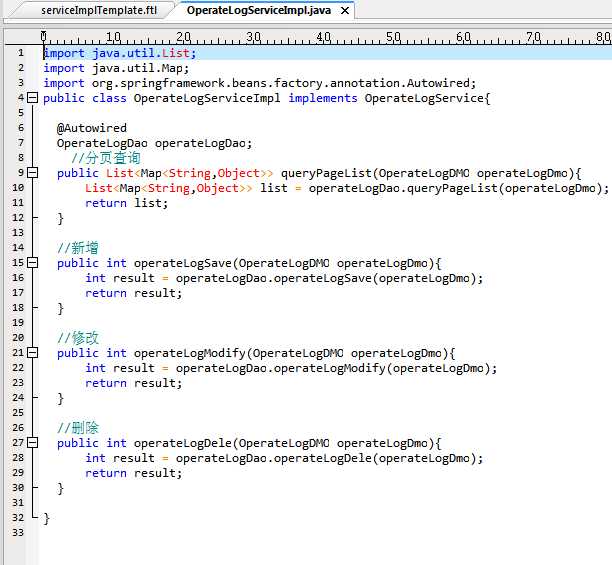This screenshot has height=565, width=612.
Task: Click the '//分页查询' comment
Action: [105, 158]
